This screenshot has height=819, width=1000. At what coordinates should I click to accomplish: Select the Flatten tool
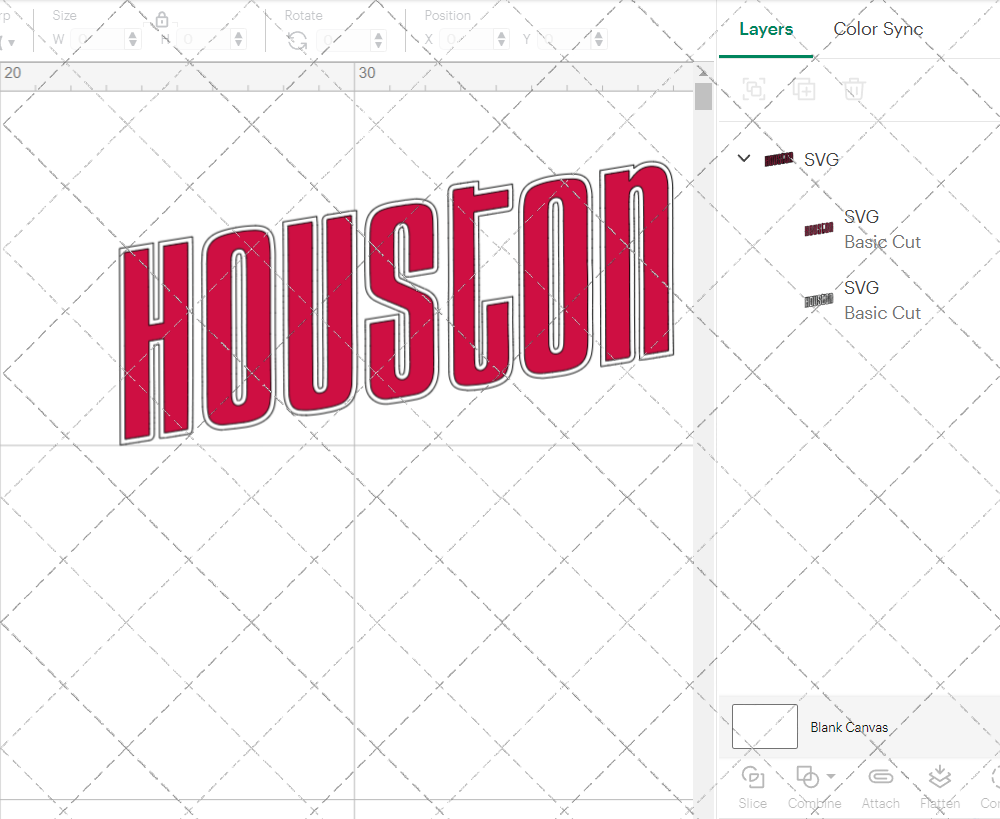point(939,787)
